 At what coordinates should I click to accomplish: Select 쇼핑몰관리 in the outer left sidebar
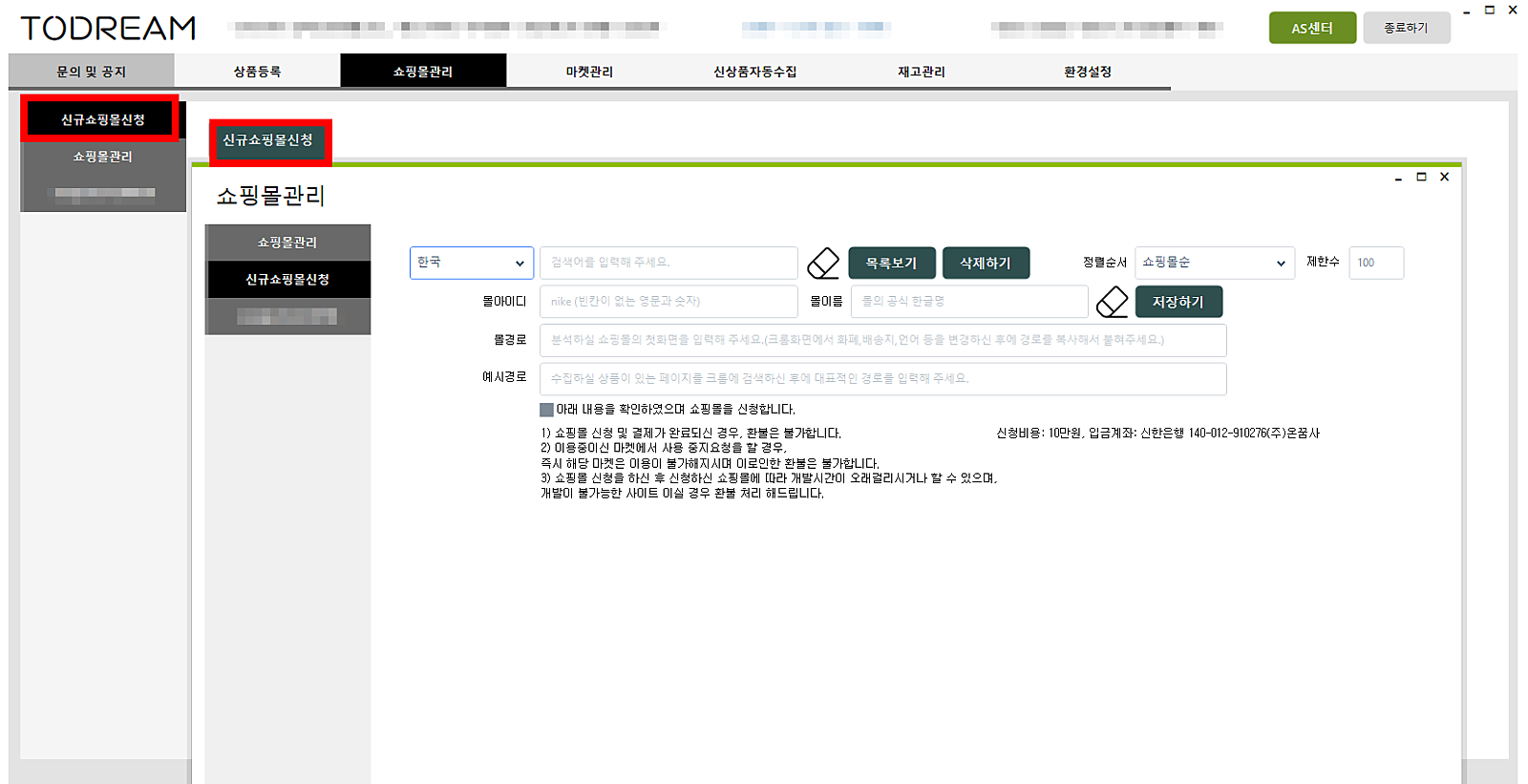(x=103, y=157)
